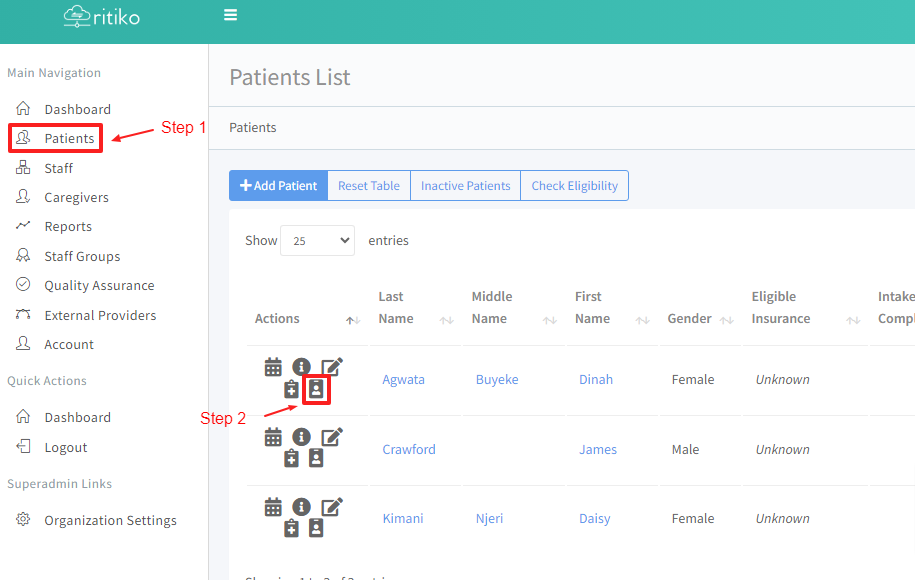
Task: Click the Inactive Patients button
Action: (x=465, y=185)
